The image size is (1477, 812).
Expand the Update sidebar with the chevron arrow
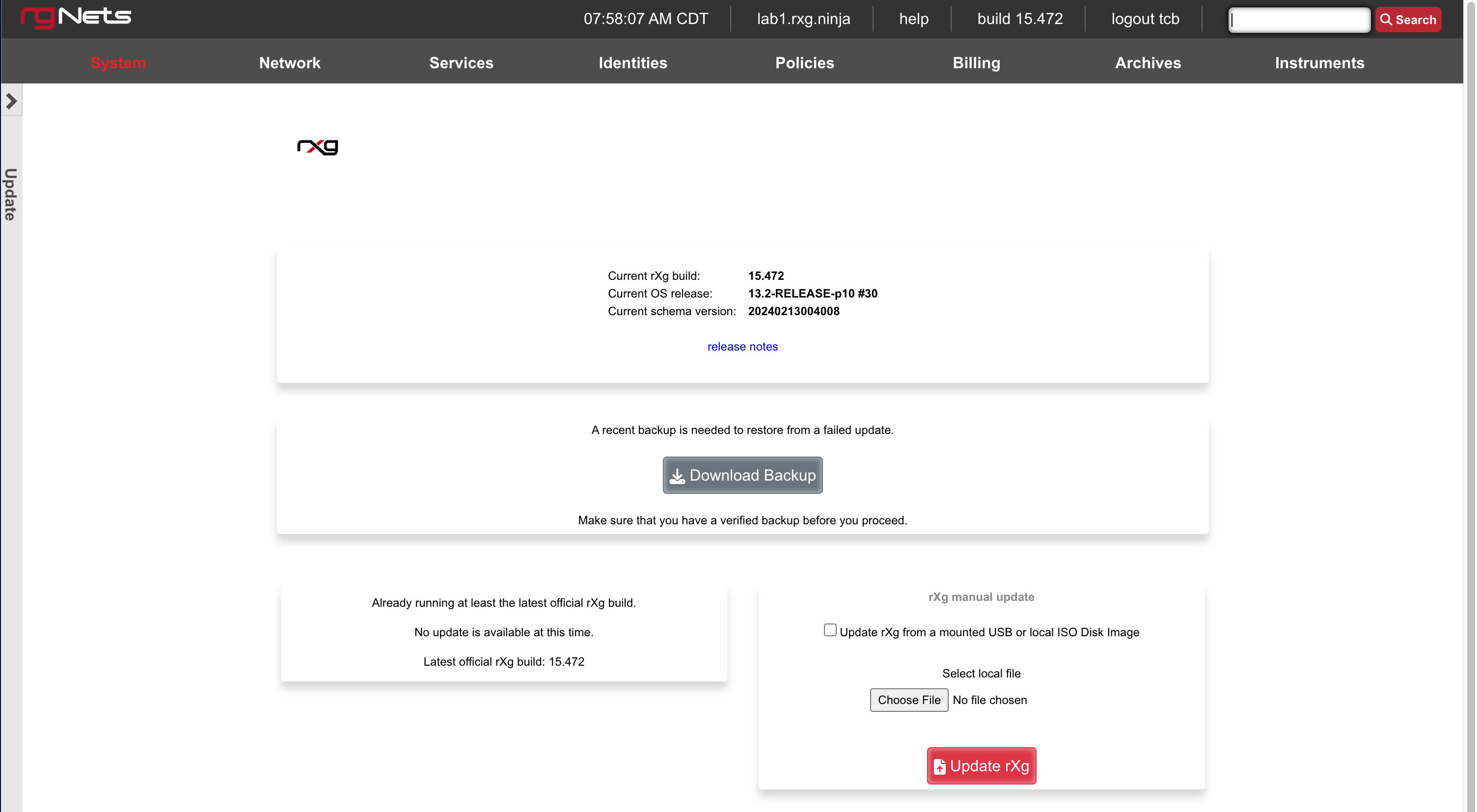[11, 101]
